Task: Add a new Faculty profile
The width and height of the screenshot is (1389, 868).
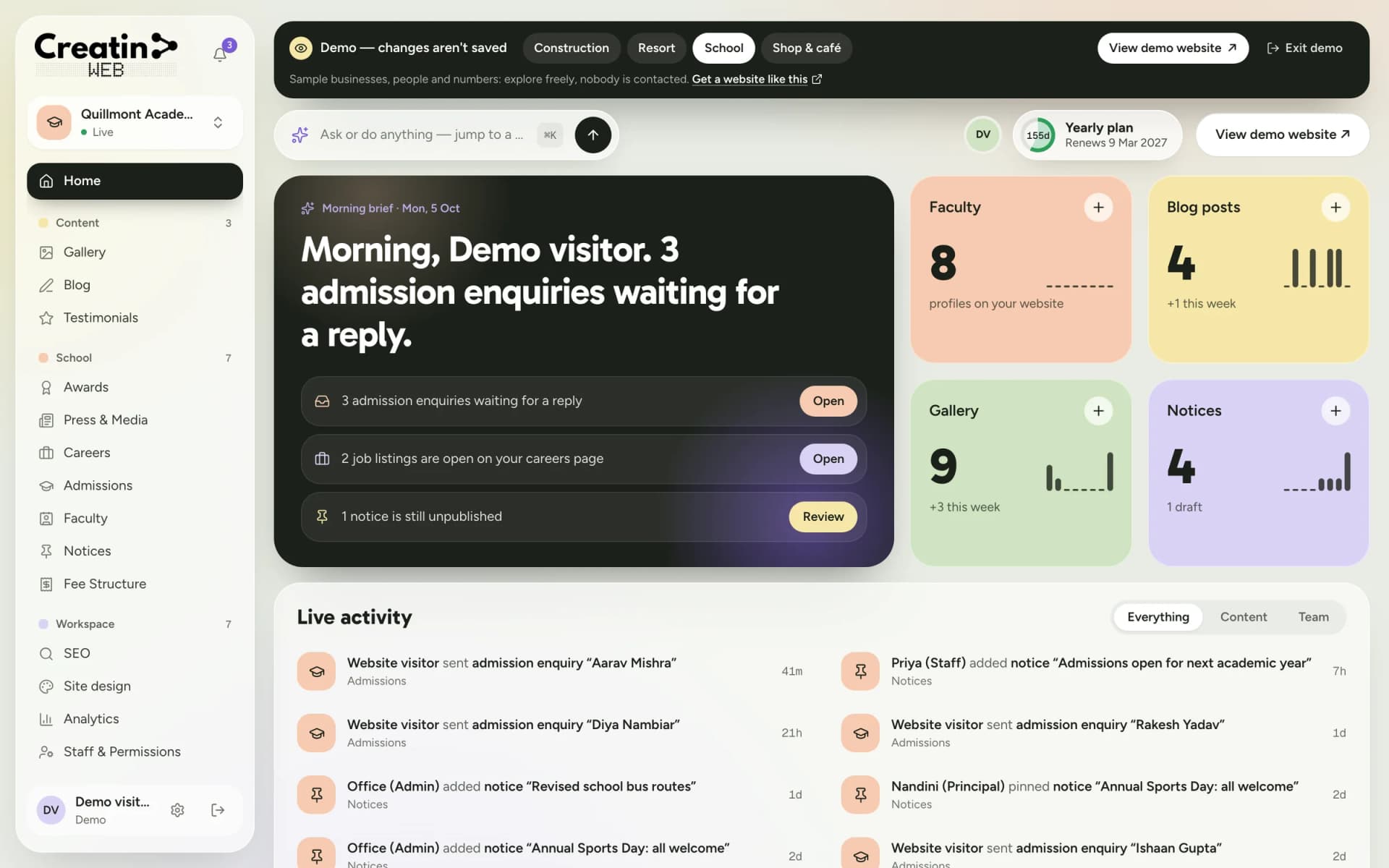Action: [1098, 208]
